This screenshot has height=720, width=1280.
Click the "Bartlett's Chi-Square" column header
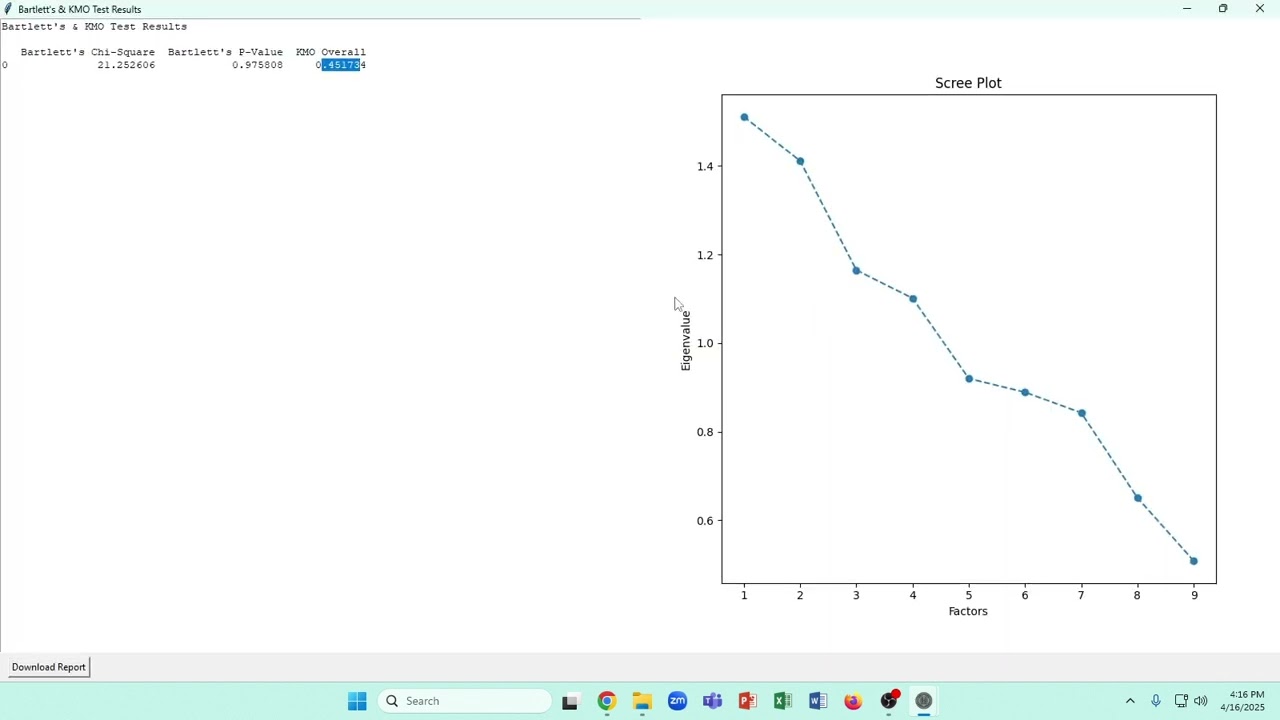[x=88, y=52]
